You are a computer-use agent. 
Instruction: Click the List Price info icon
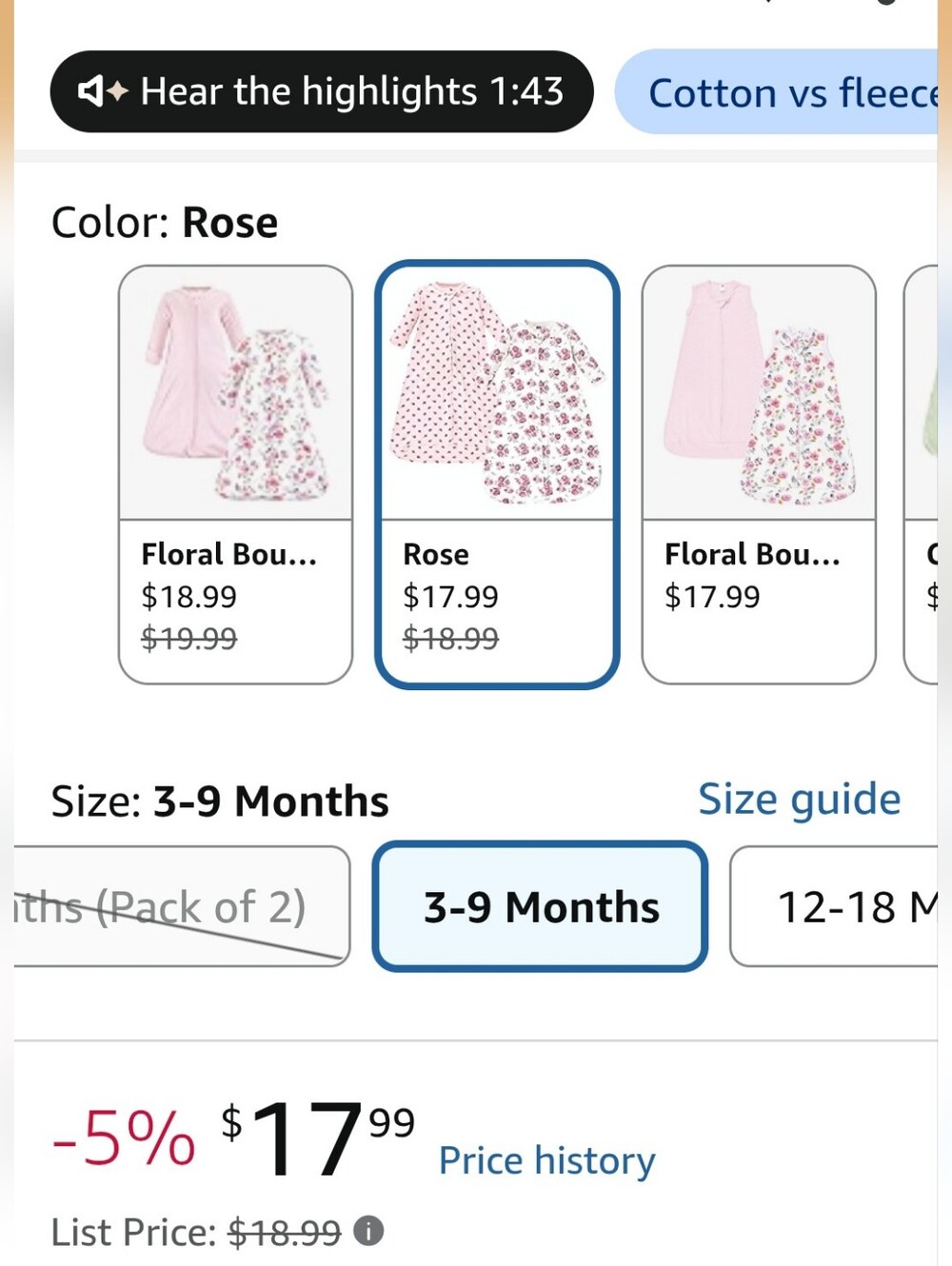368,1231
